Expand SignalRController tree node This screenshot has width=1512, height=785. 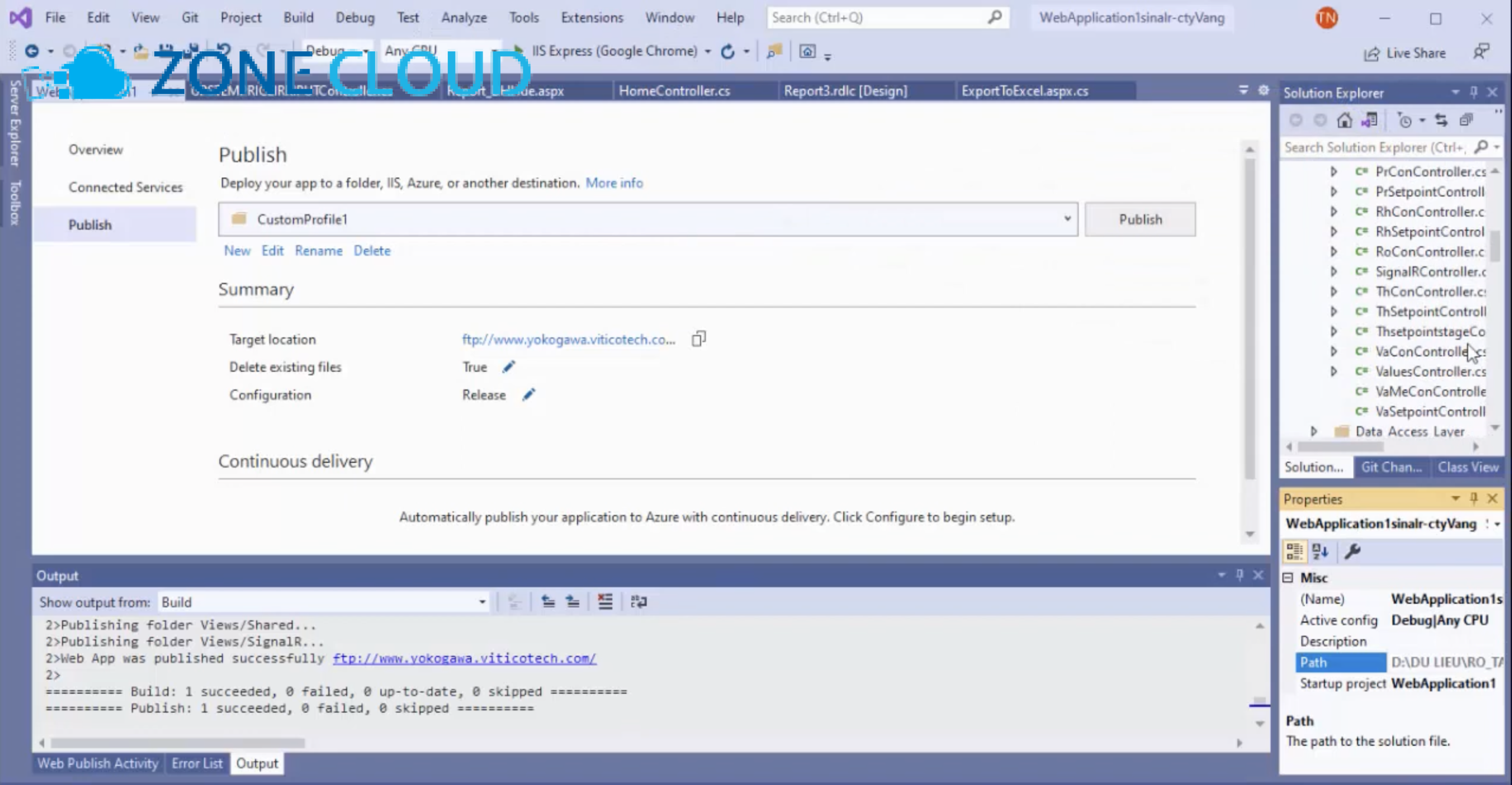(x=1334, y=272)
